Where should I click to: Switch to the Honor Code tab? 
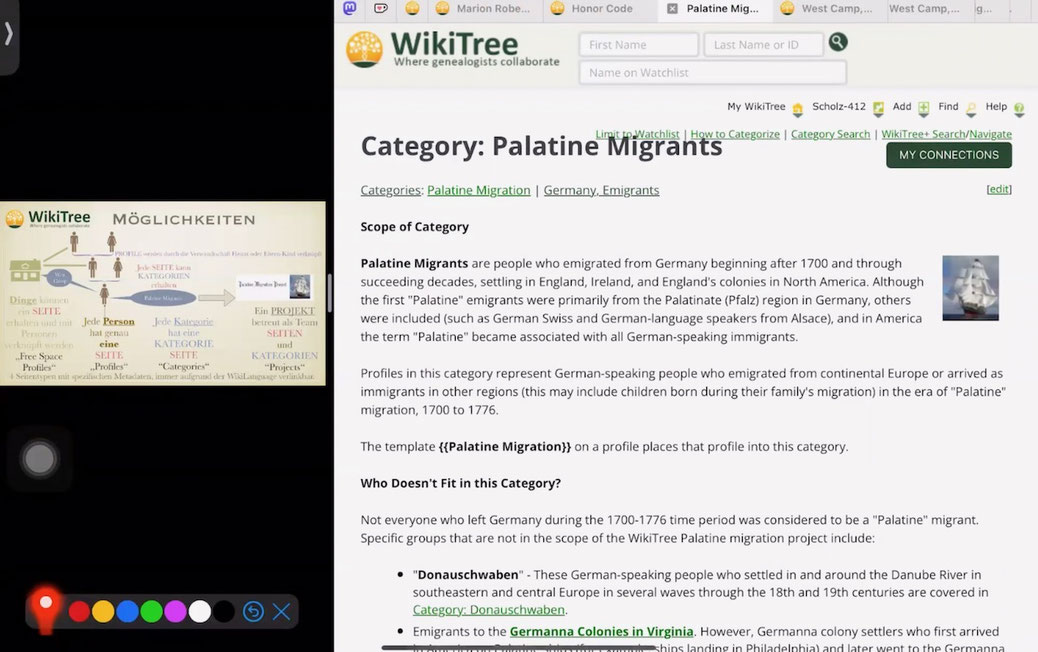pyautogui.click(x=601, y=9)
